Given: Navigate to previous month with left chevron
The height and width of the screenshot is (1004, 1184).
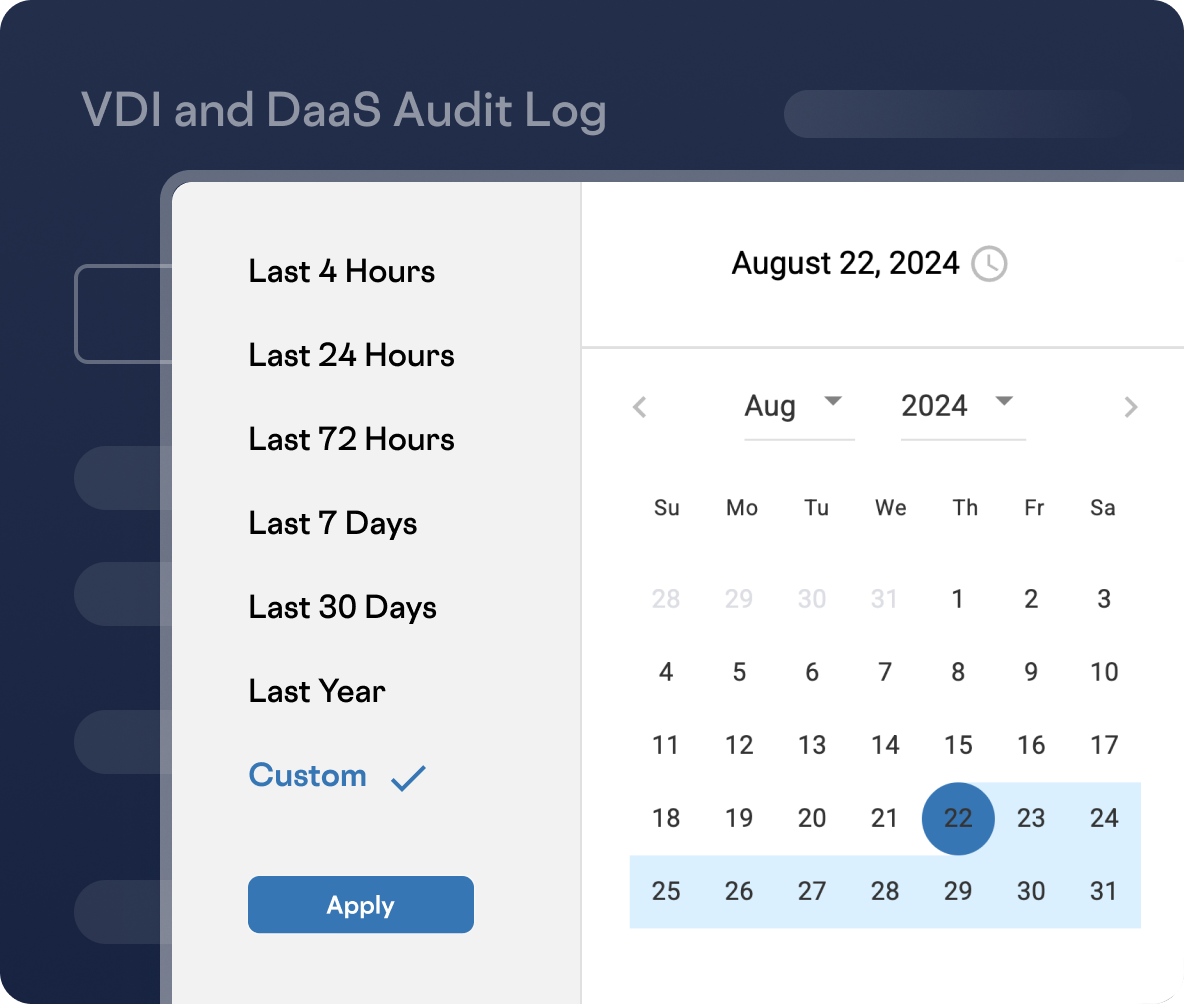Looking at the screenshot, I should (x=639, y=407).
